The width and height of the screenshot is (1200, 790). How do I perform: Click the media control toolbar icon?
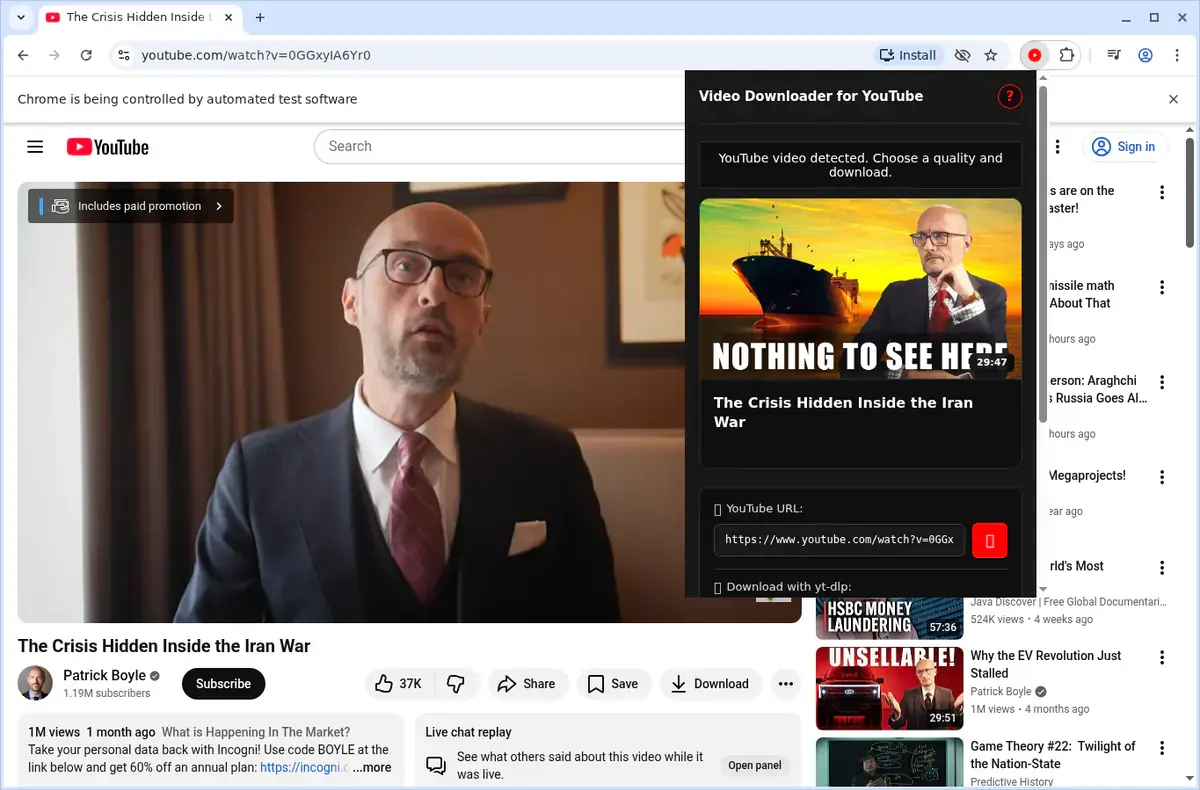1113,56
